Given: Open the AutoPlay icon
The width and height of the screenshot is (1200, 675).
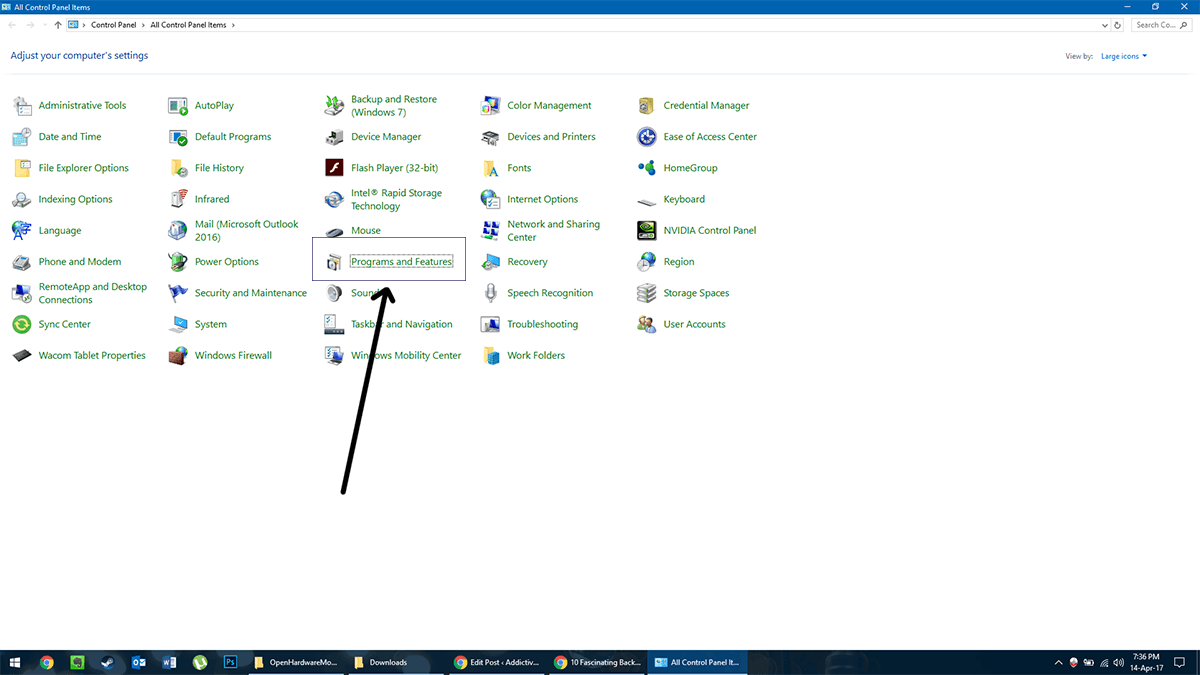Looking at the screenshot, I should (x=178, y=105).
